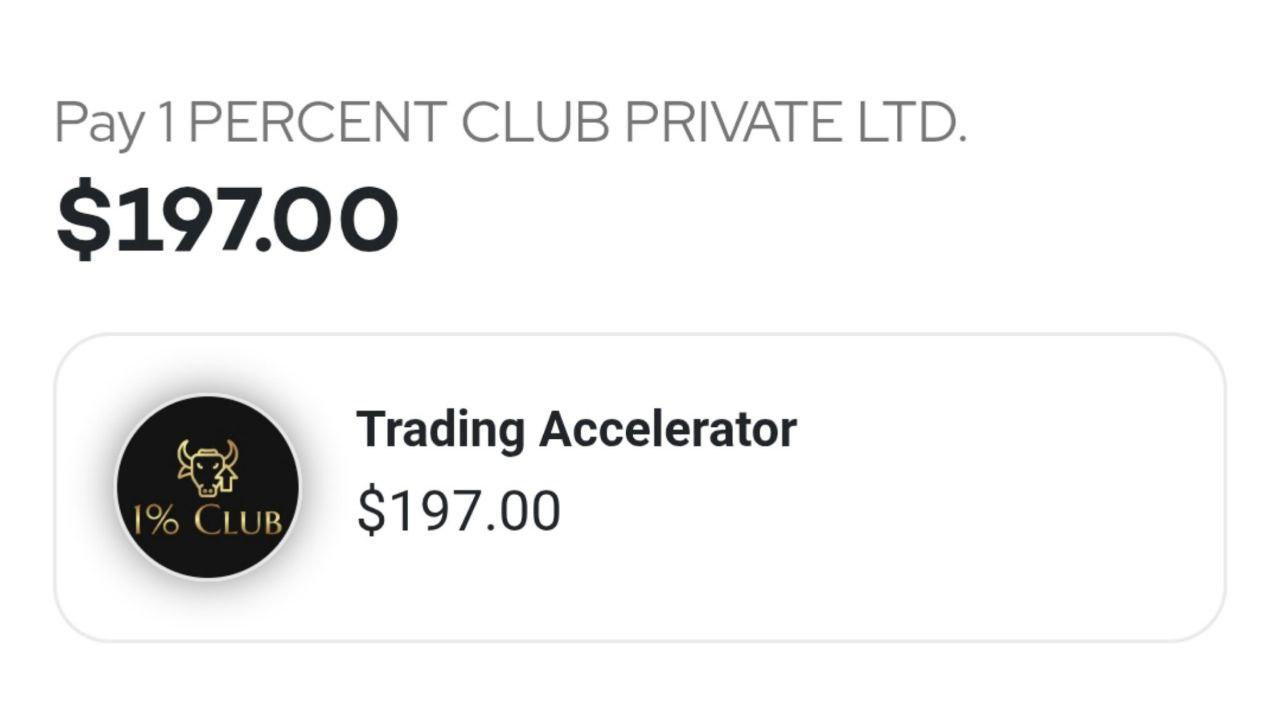Click the bold $197.00 total amount
The width and height of the screenshot is (1280, 705).
click(227, 220)
